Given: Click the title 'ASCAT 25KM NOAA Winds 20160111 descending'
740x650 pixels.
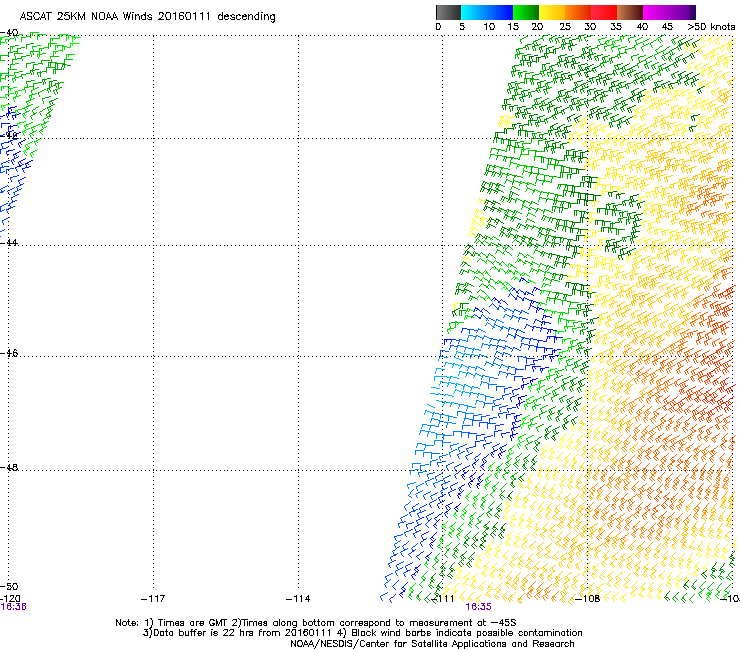Looking at the screenshot, I should [147, 17].
